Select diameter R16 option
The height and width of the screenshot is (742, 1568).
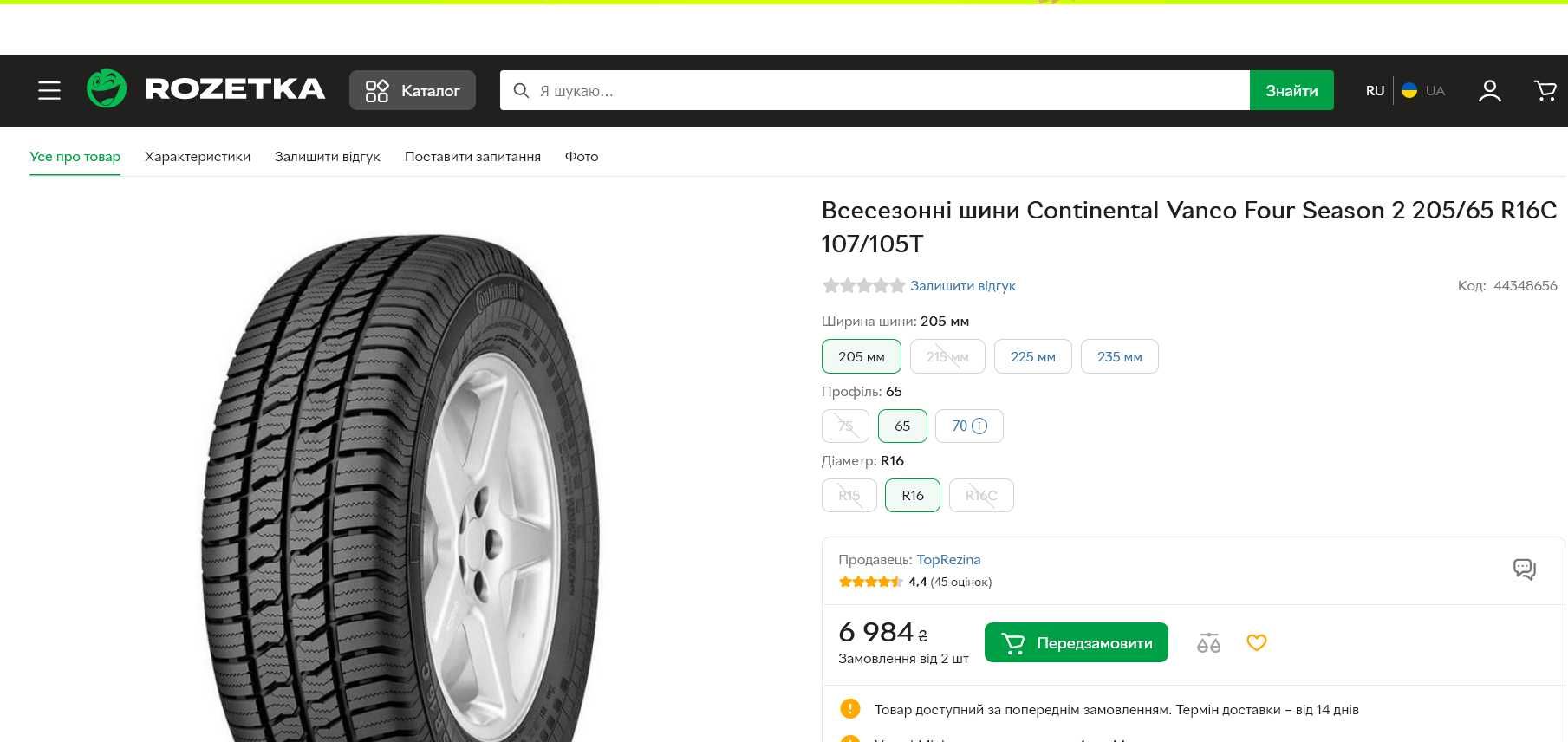[913, 495]
